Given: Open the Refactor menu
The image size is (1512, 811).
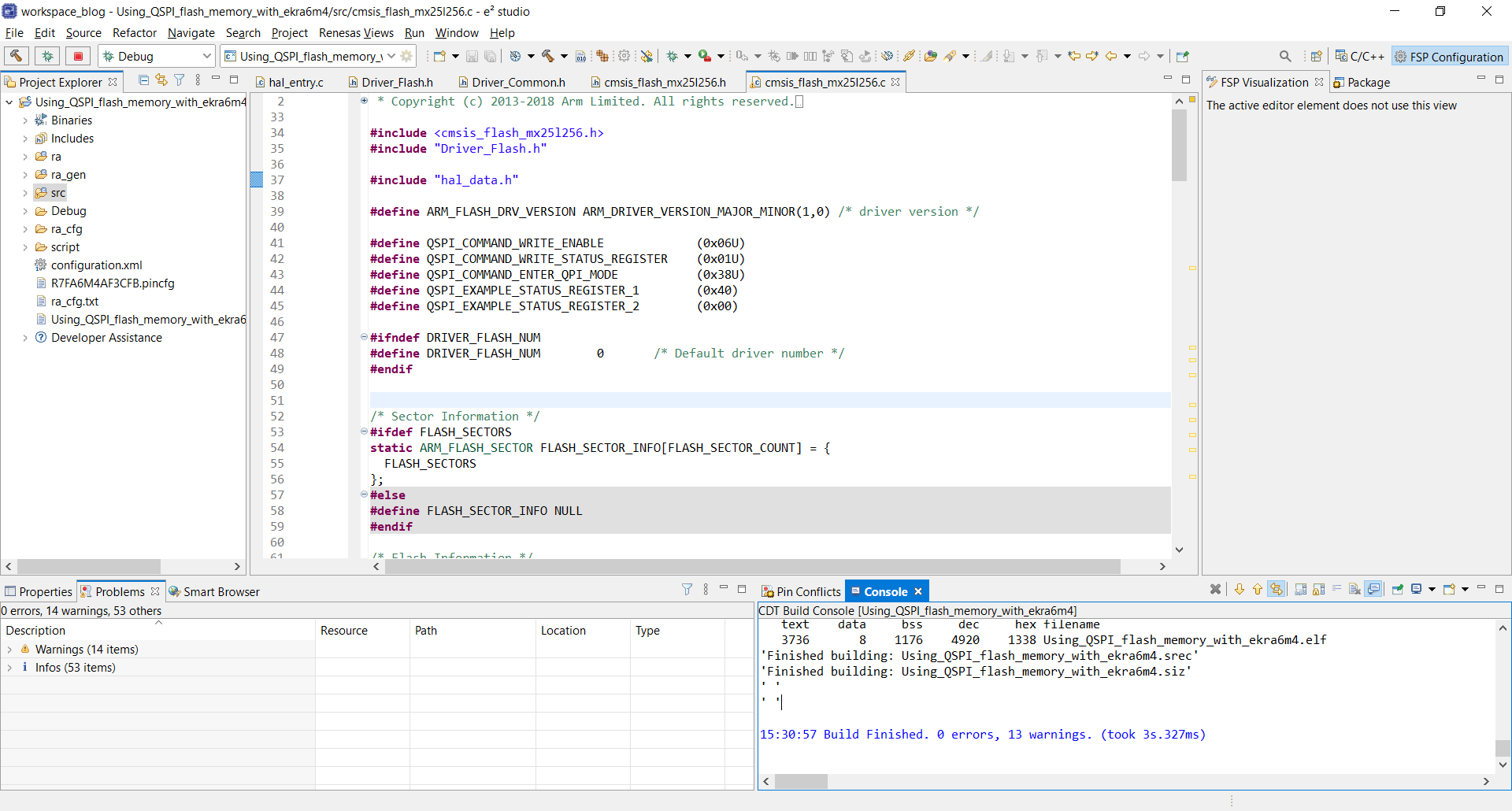Looking at the screenshot, I should (x=135, y=33).
